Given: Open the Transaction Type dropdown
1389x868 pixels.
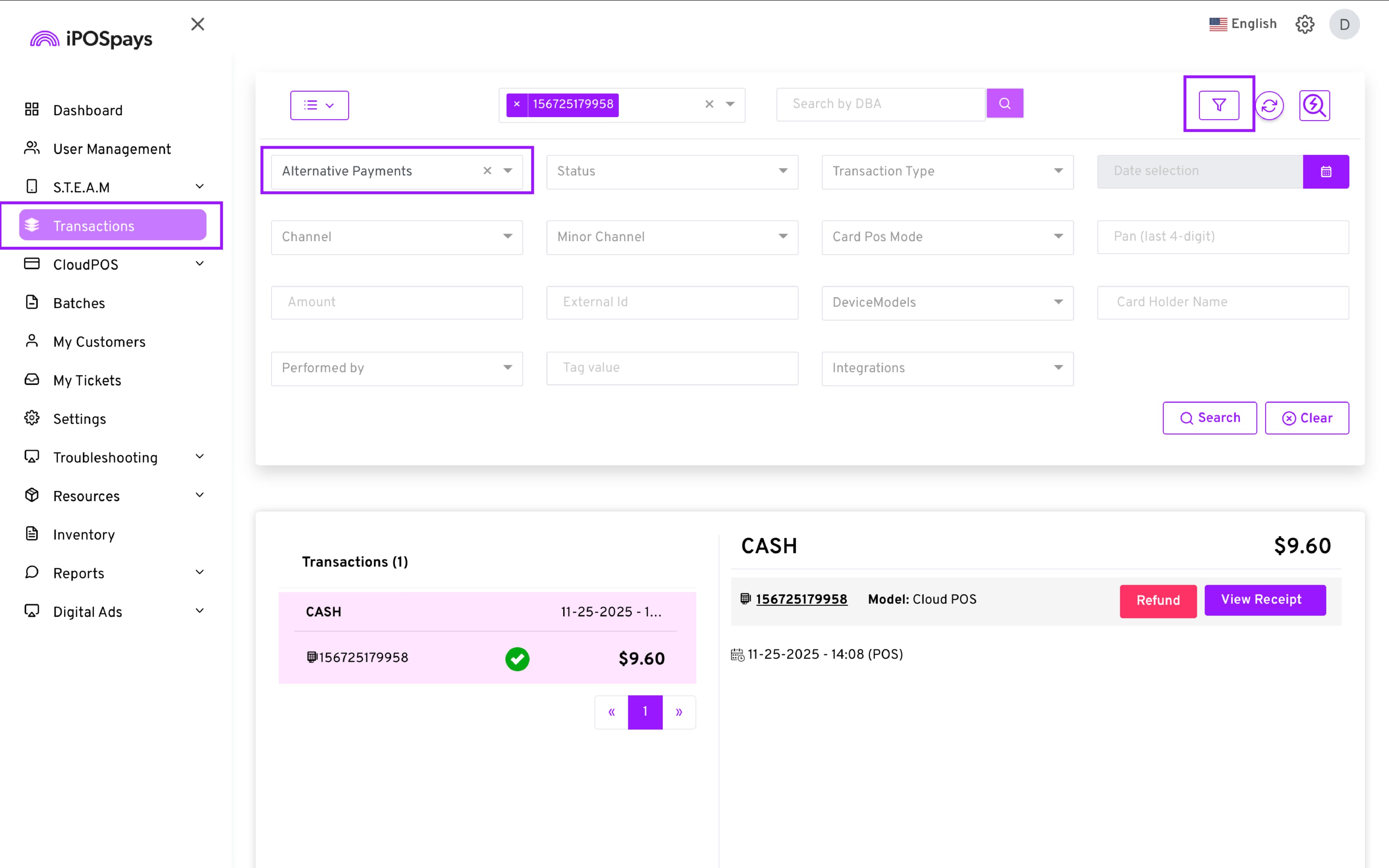Looking at the screenshot, I should (947, 172).
